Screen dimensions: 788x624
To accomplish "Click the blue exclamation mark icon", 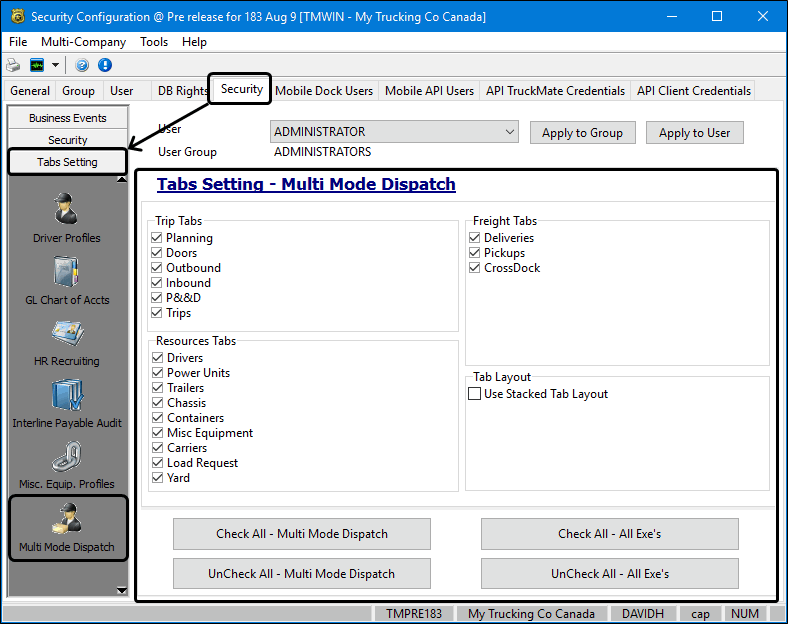I will coord(104,65).
